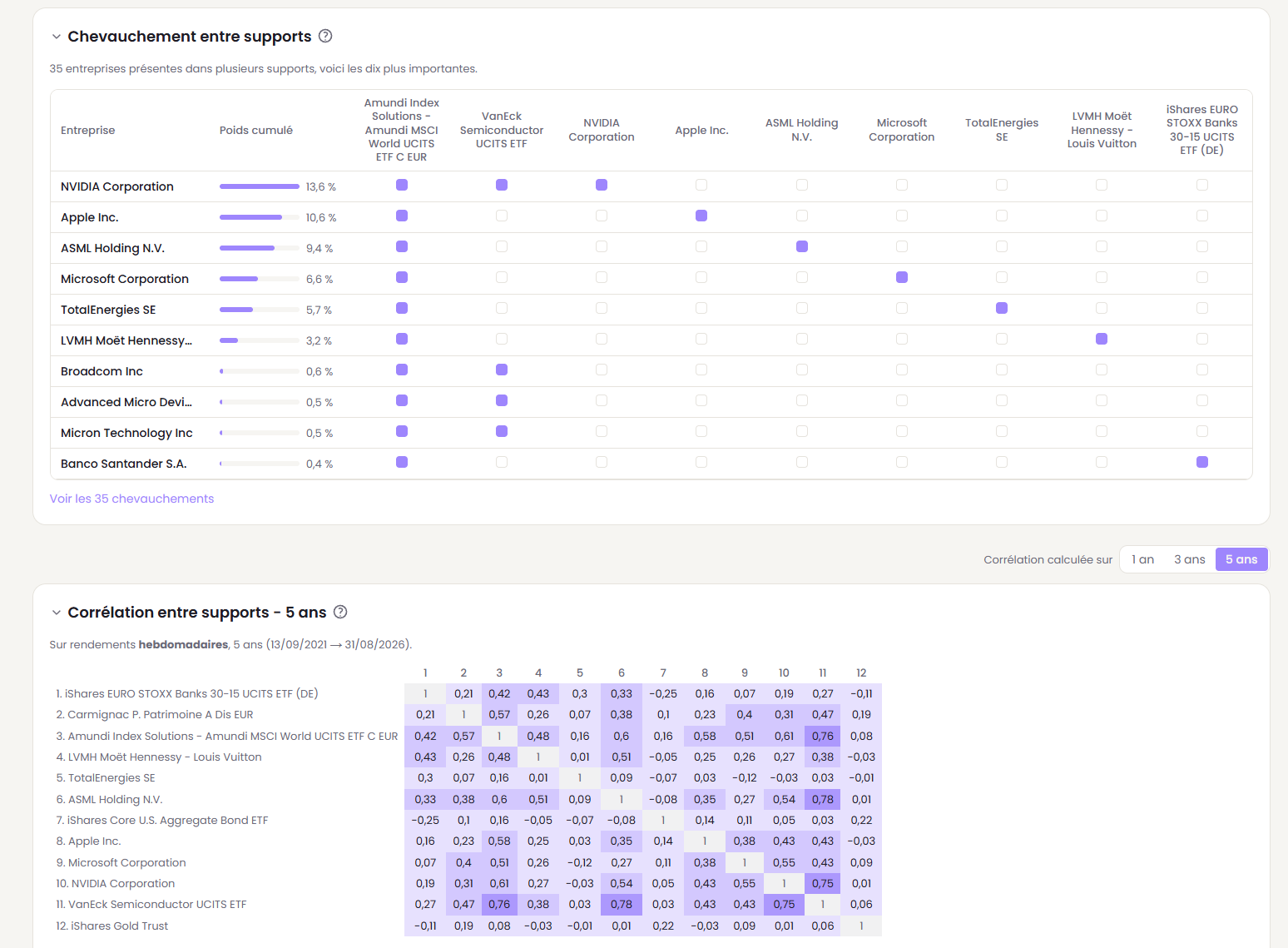Select the Microsoft Corporation row name

(125, 279)
